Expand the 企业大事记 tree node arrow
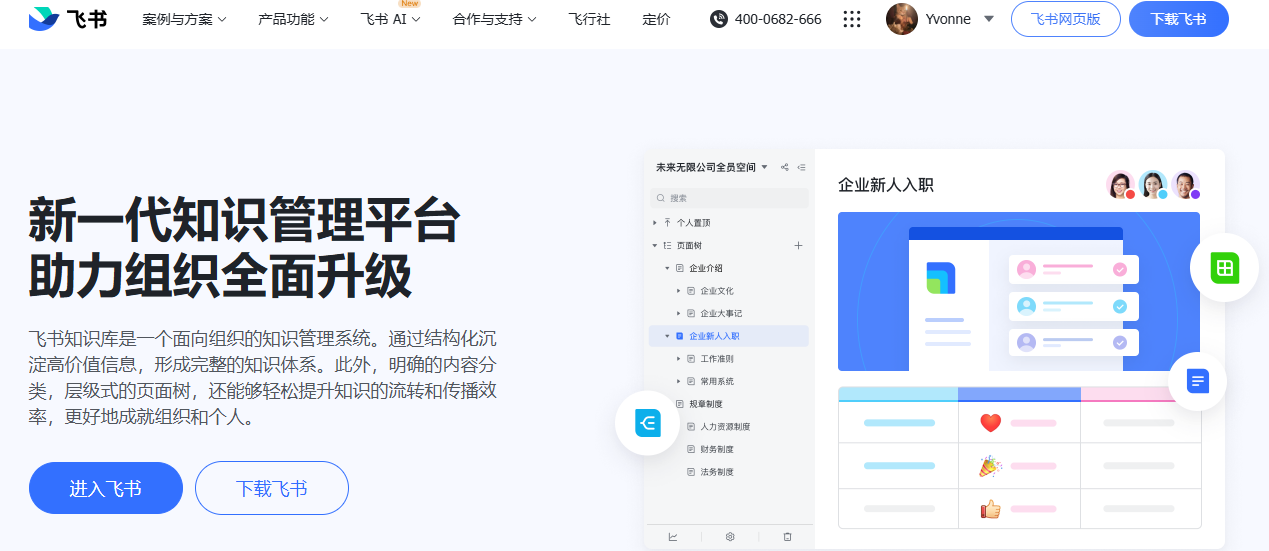The width and height of the screenshot is (1269, 551). point(679,313)
